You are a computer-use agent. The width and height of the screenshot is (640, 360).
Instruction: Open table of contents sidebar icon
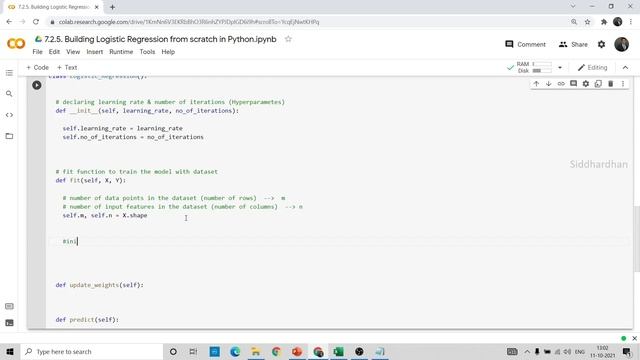coord(9,73)
